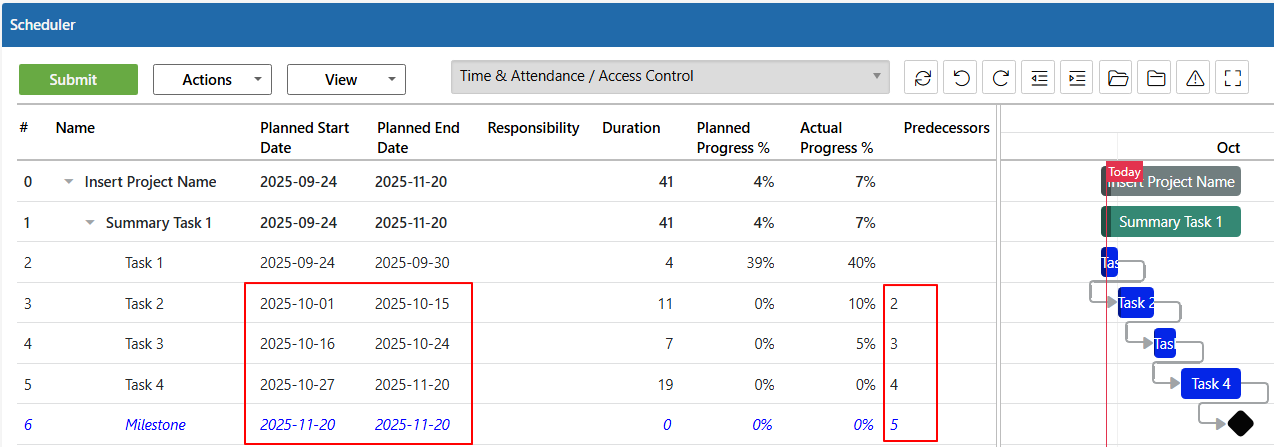Viewport: 1274px width, 447px height.
Task: Click the black milestone diamond marker
Action: (x=1240, y=423)
